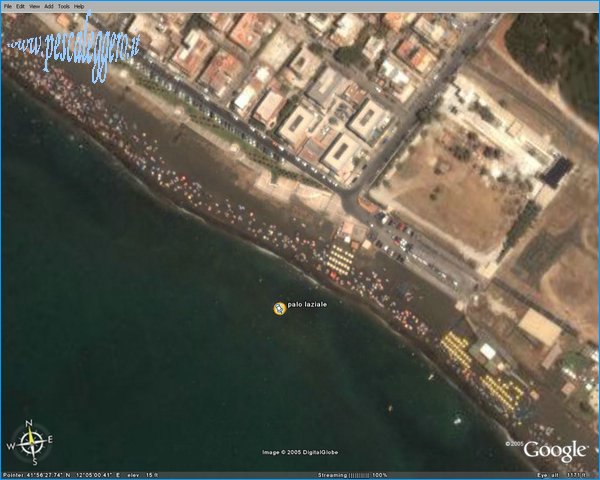The width and height of the screenshot is (600, 480).
Task: Open the Help menu
Action: pyautogui.click(x=79, y=6)
